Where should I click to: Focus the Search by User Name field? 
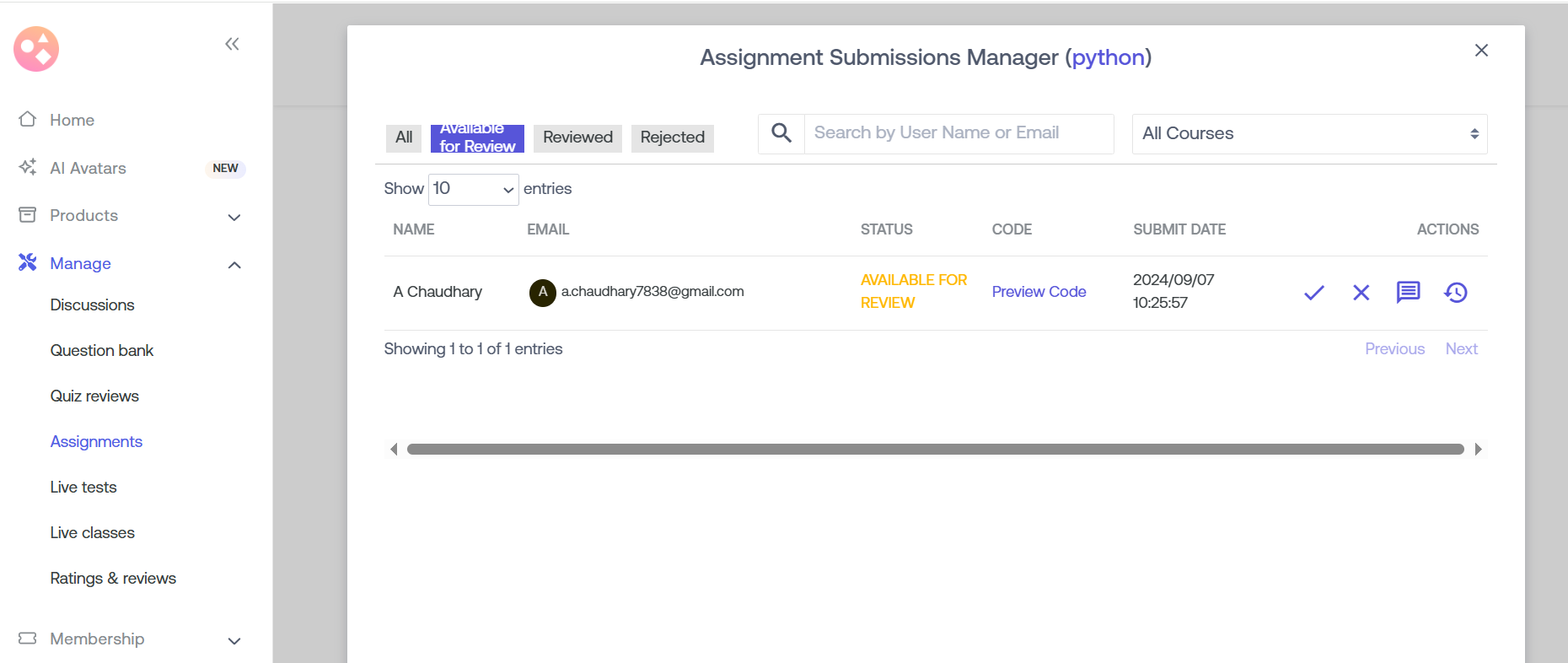tap(958, 133)
